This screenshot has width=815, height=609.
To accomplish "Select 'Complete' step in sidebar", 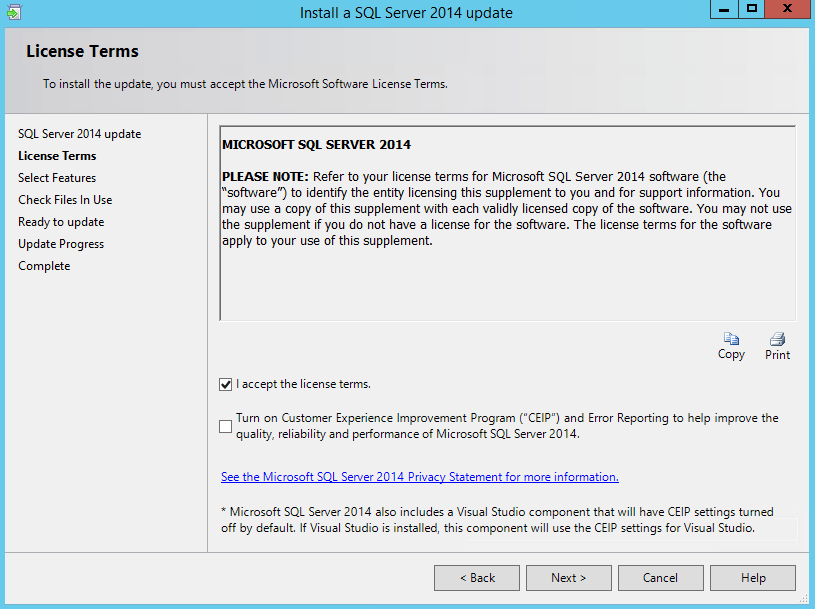I will coord(44,266).
